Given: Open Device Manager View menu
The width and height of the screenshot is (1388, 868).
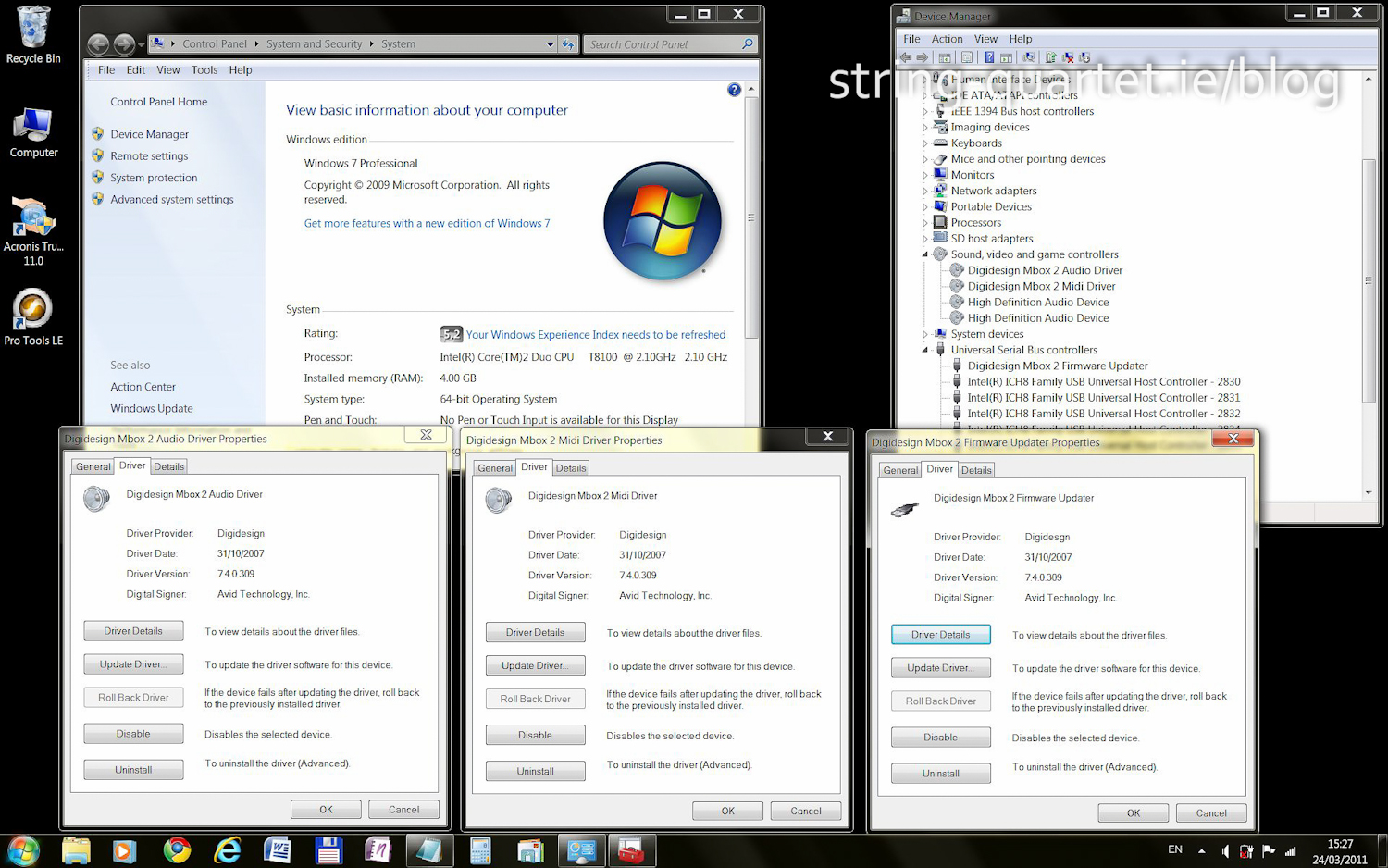Looking at the screenshot, I should [x=985, y=39].
